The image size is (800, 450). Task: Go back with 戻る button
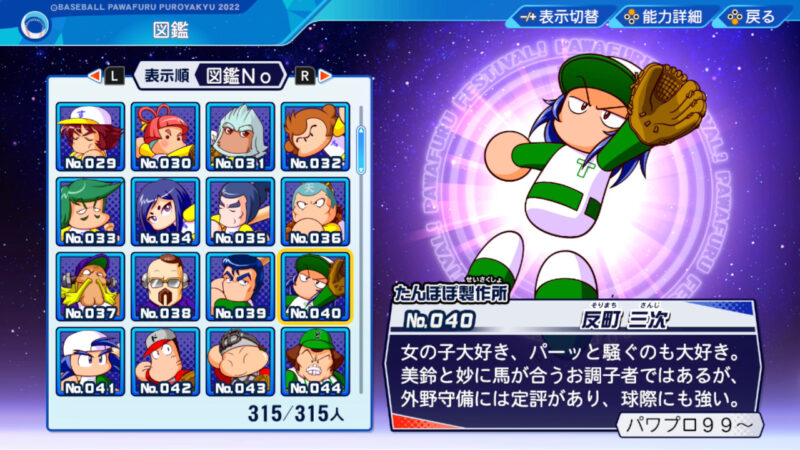click(x=752, y=17)
